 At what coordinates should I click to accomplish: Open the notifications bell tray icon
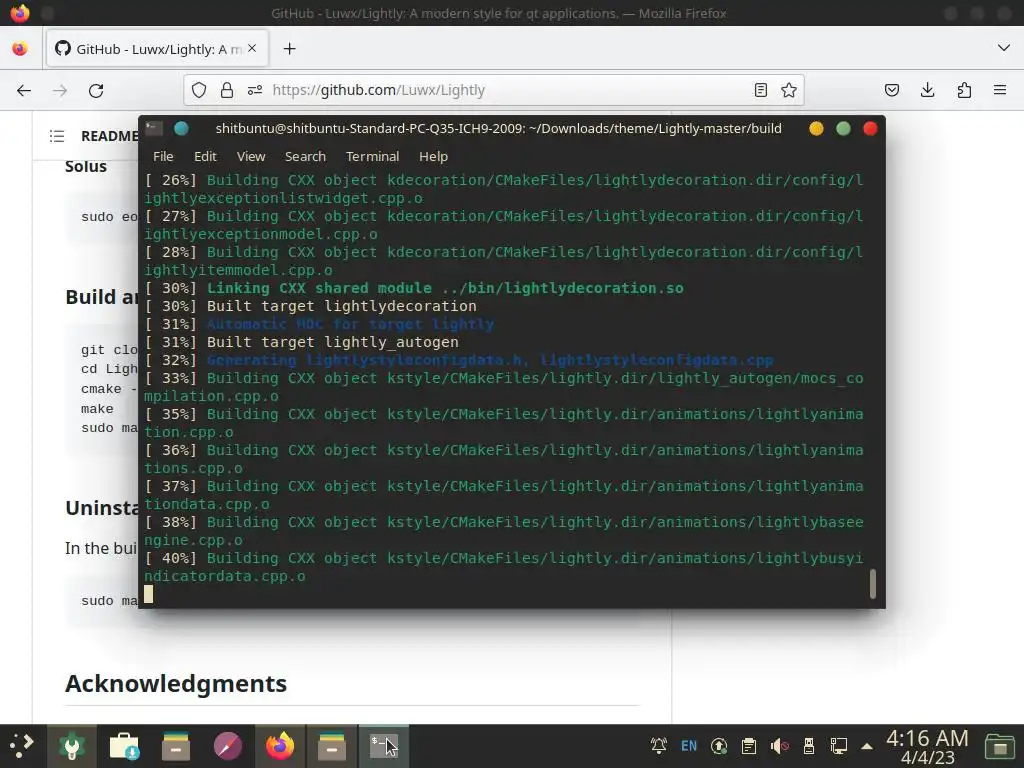(x=658, y=745)
